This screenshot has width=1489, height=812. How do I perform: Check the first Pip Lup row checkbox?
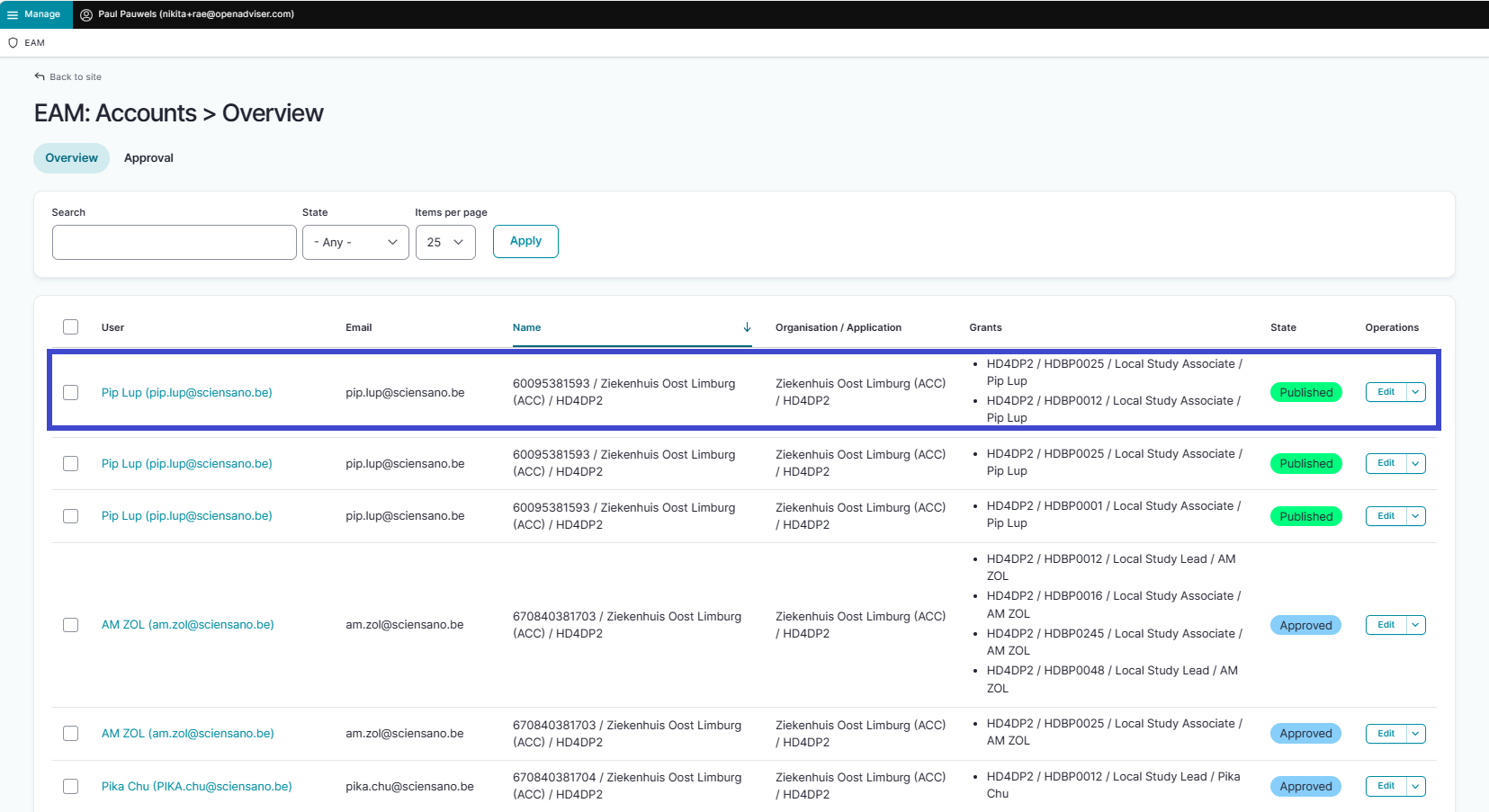click(x=70, y=392)
